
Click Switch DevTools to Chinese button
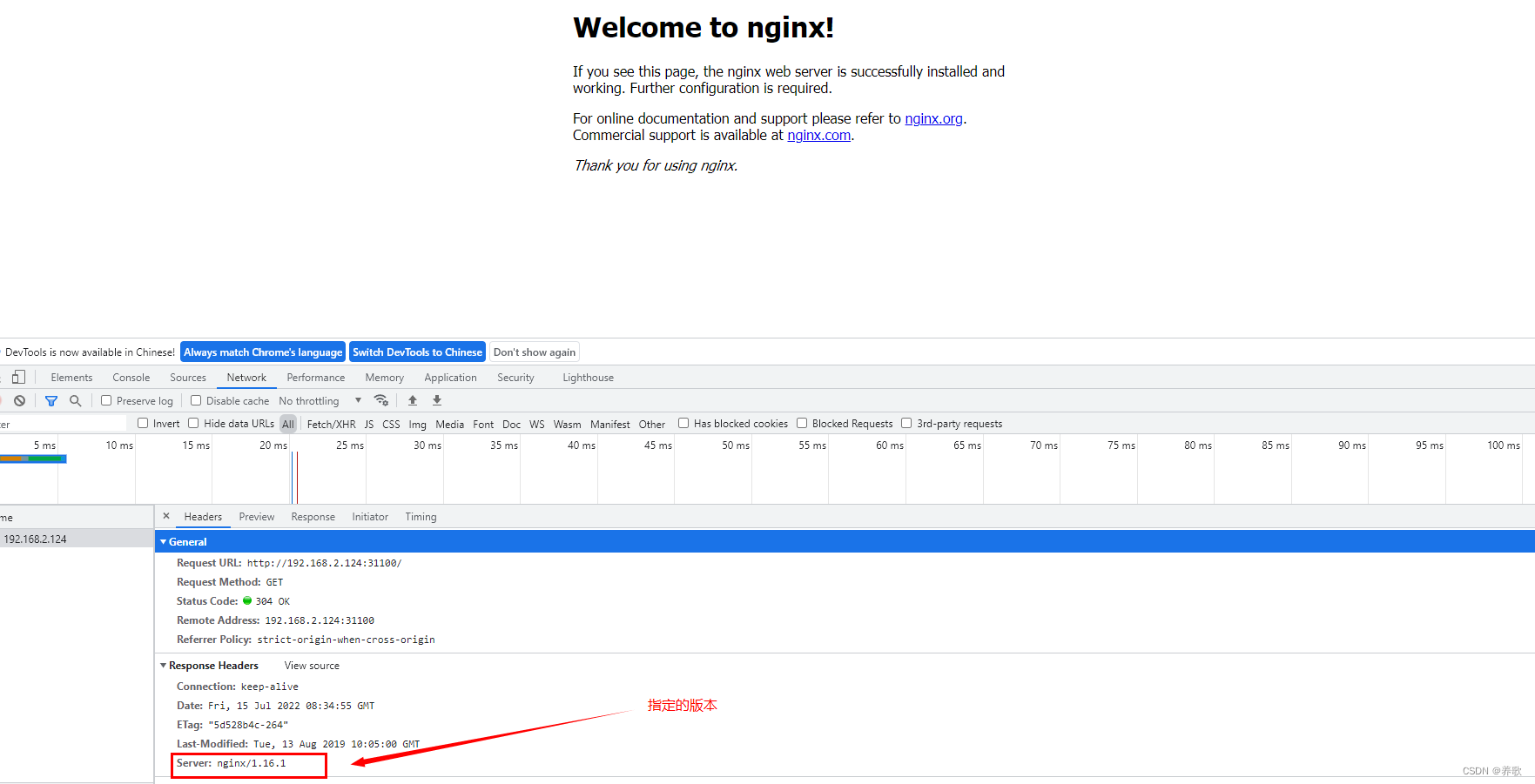click(x=417, y=352)
